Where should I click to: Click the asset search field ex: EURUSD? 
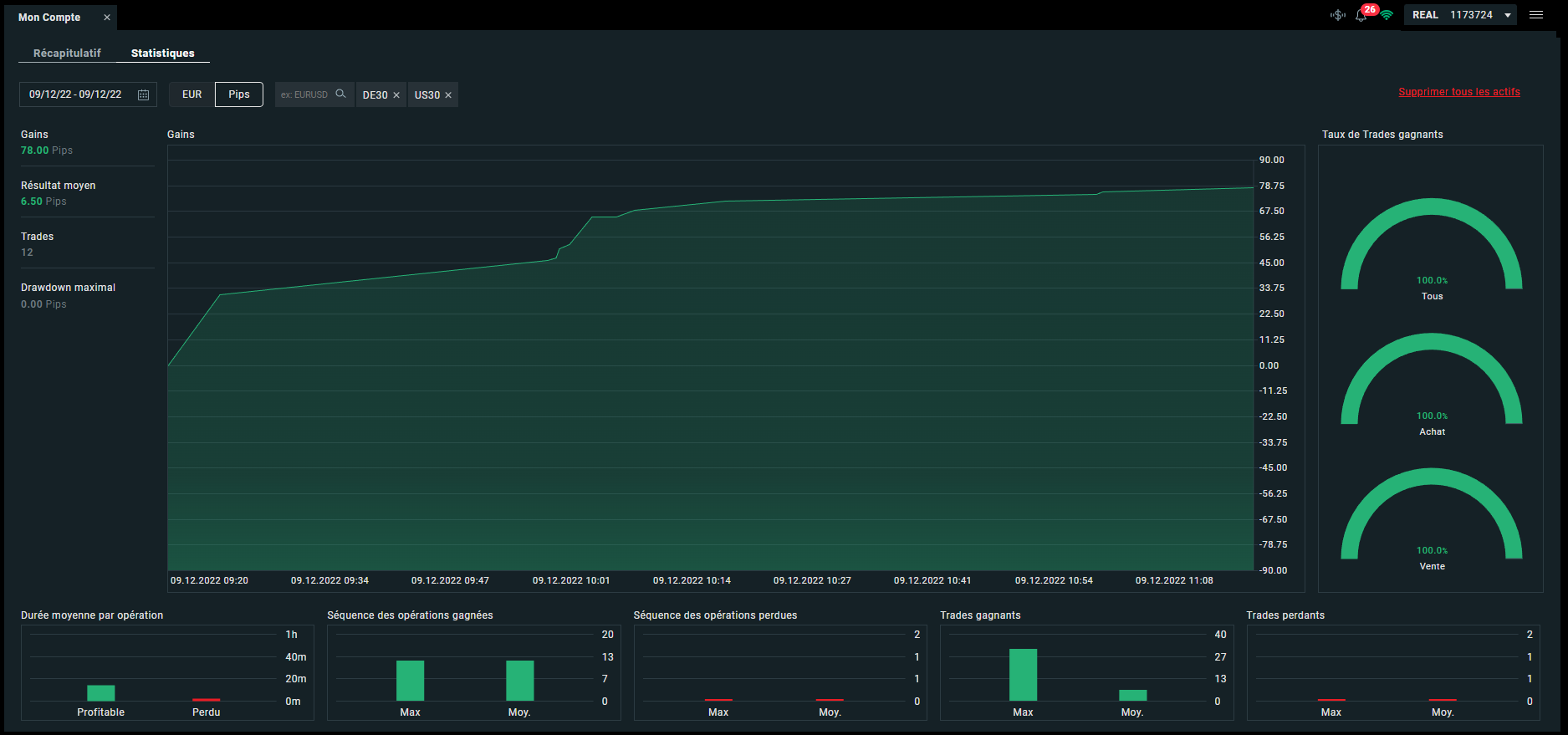pyautogui.click(x=305, y=94)
